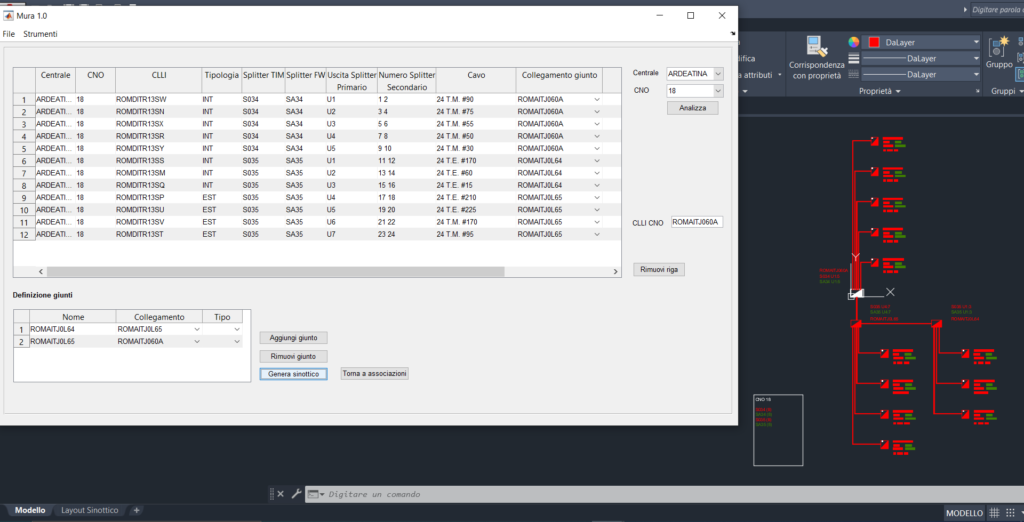Click the Genera sinottico button

coord(293,374)
